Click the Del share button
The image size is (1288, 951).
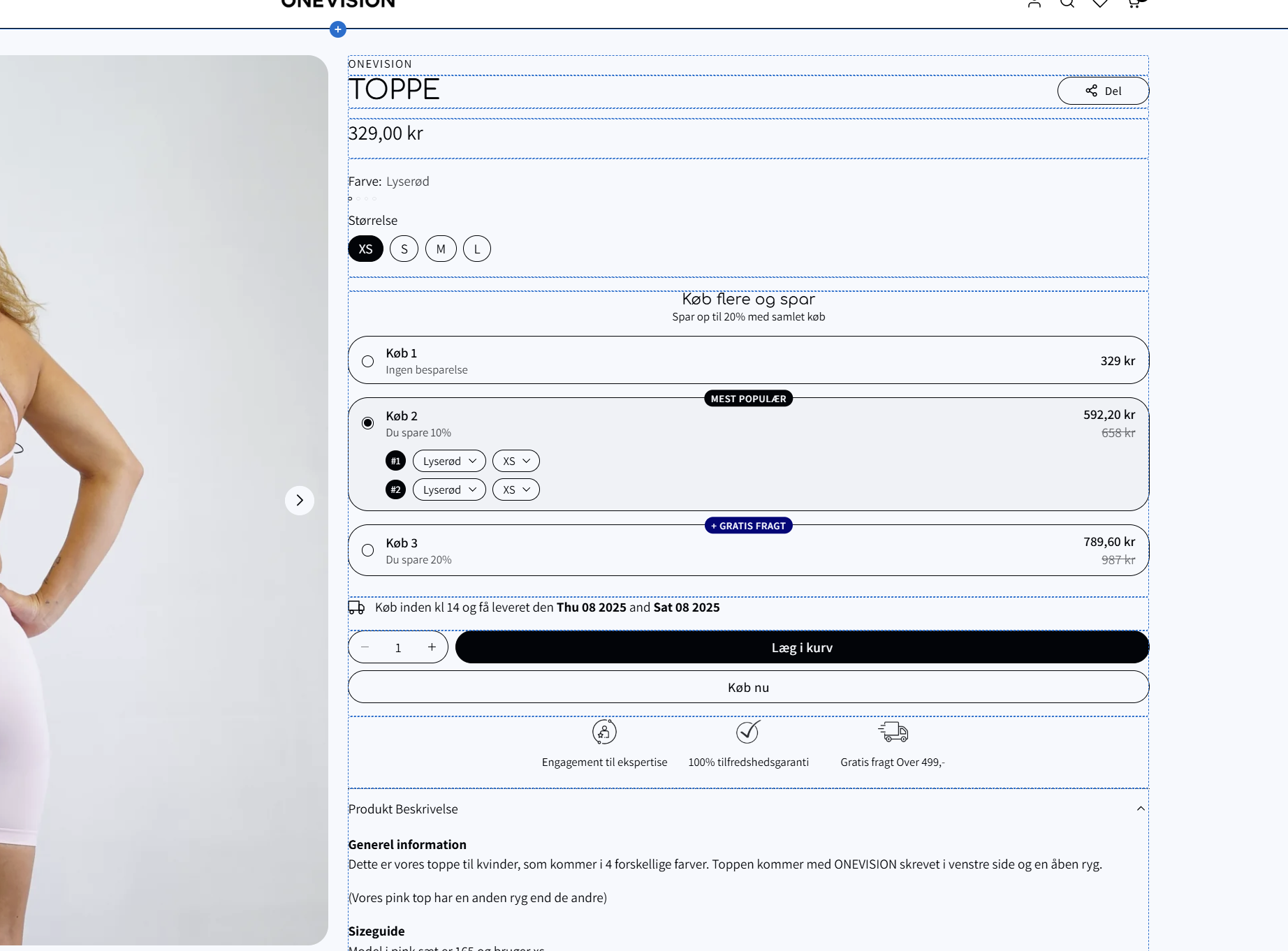pos(1103,91)
